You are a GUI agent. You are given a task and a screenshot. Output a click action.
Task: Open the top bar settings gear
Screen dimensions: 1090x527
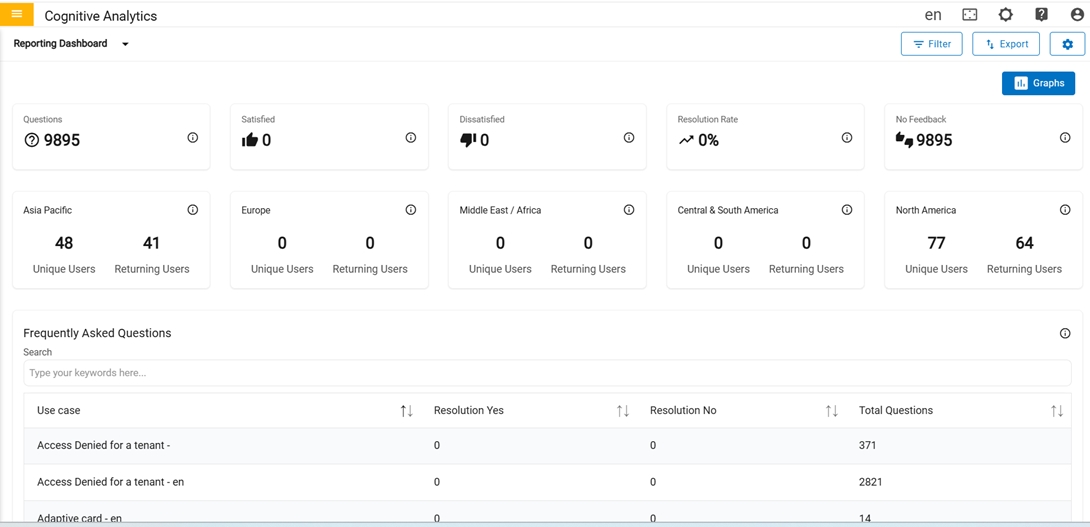[x=1006, y=15]
